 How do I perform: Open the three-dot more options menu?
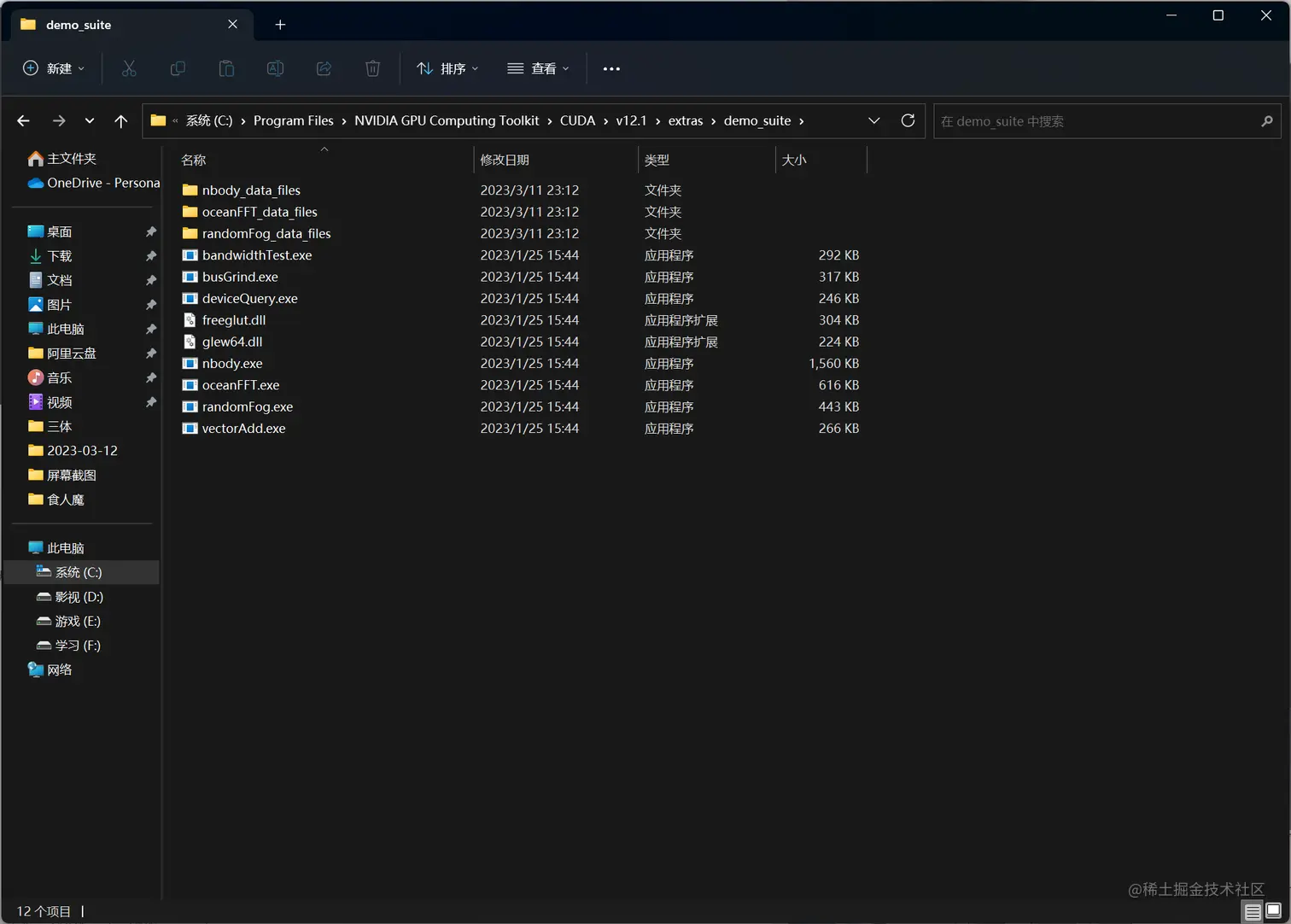pyautogui.click(x=611, y=68)
